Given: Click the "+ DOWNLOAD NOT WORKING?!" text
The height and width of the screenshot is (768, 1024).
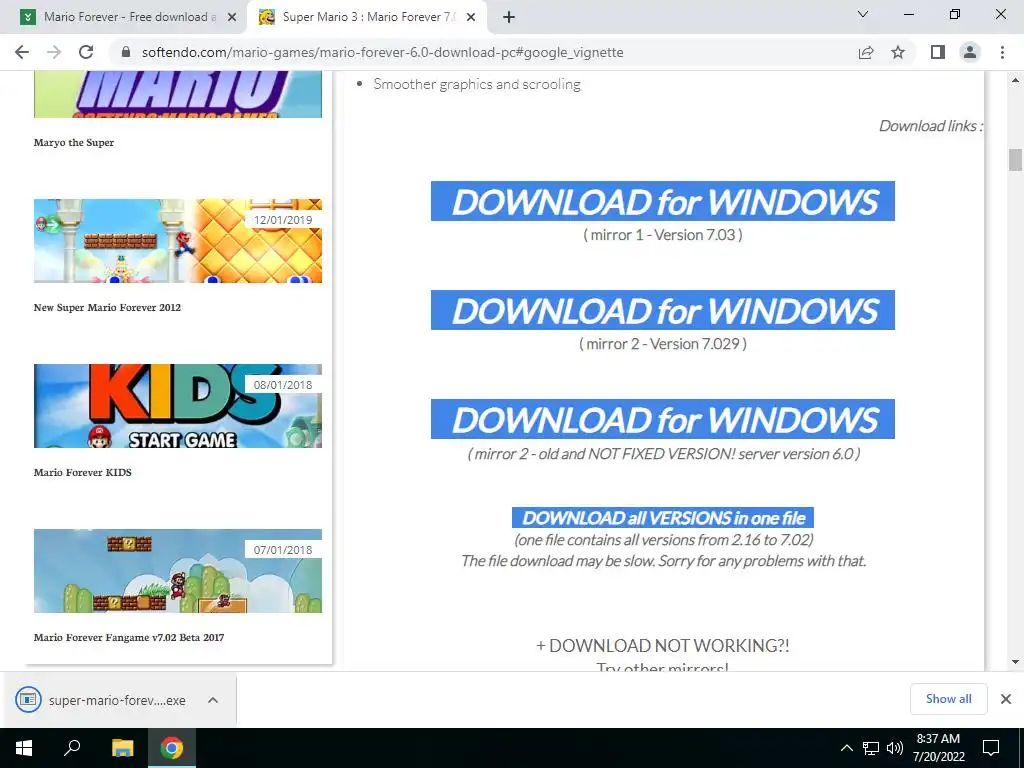Looking at the screenshot, I should point(662,645).
